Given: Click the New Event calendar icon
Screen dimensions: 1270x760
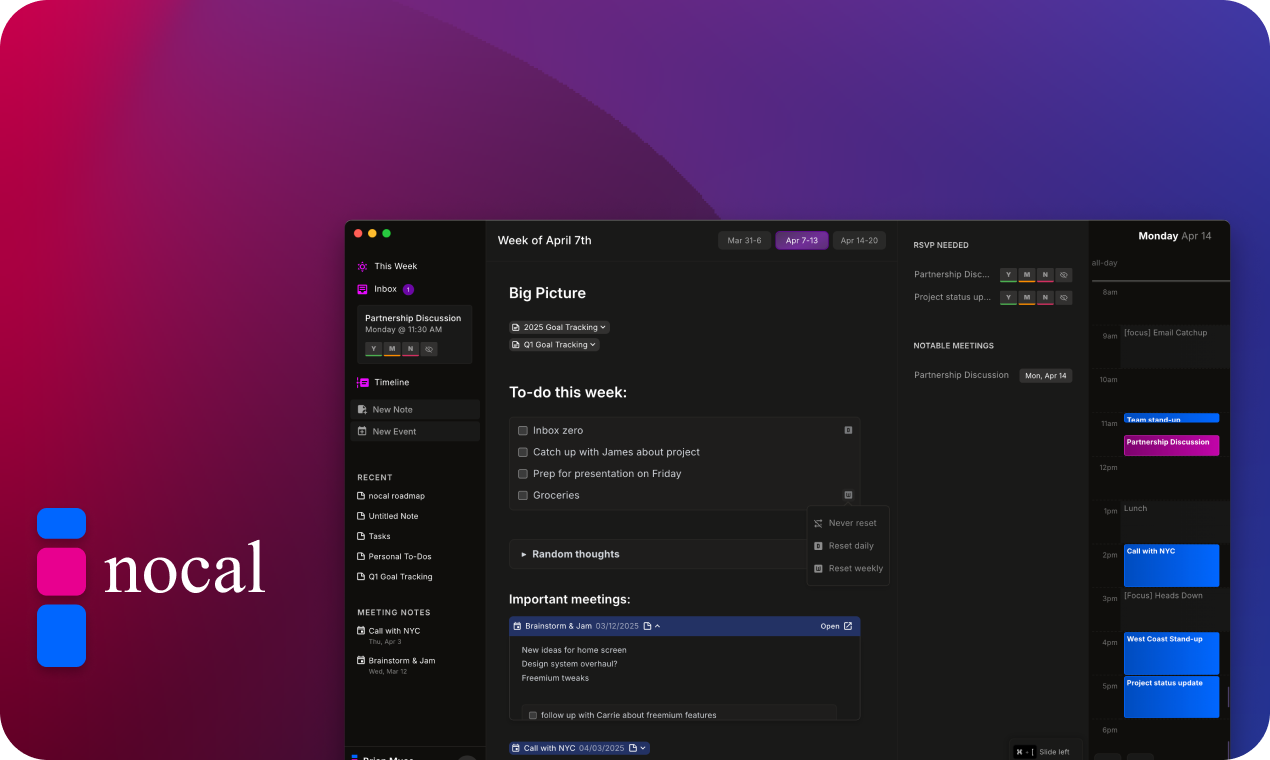Looking at the screenshot, I should pos(362,432).
